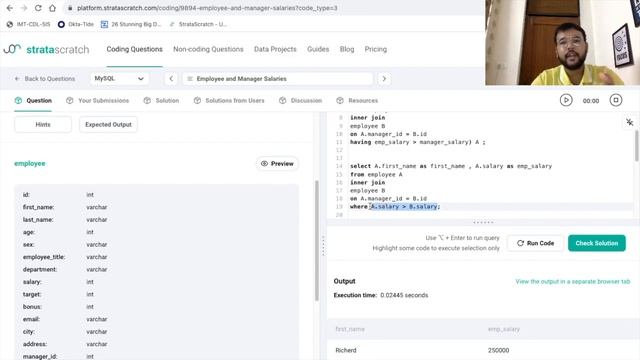Open Blog menu item
Viewport: 640px width, 360px height.
click(347, 49)
